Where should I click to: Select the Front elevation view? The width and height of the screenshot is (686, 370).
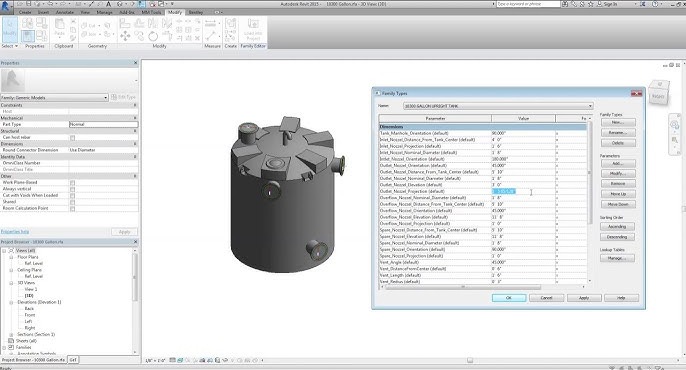(x=30, y=315)
